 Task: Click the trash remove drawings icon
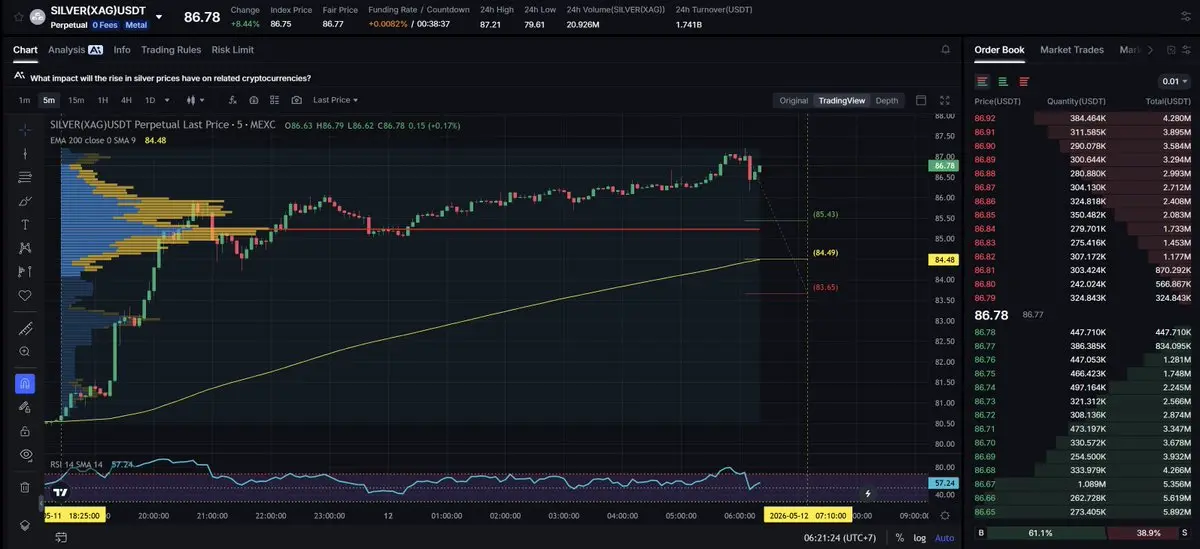[x=25, y=487]
